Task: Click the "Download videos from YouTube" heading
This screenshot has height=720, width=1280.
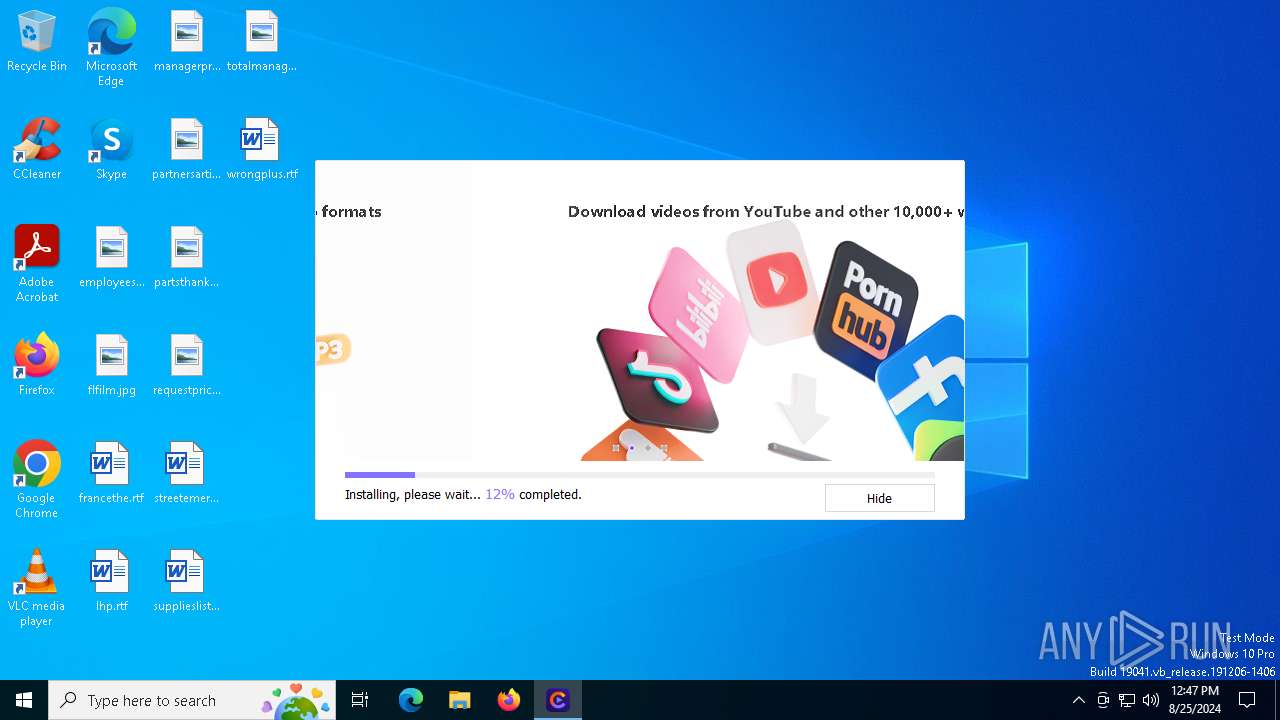Action: pyautogui.click(x=765, y=211)
